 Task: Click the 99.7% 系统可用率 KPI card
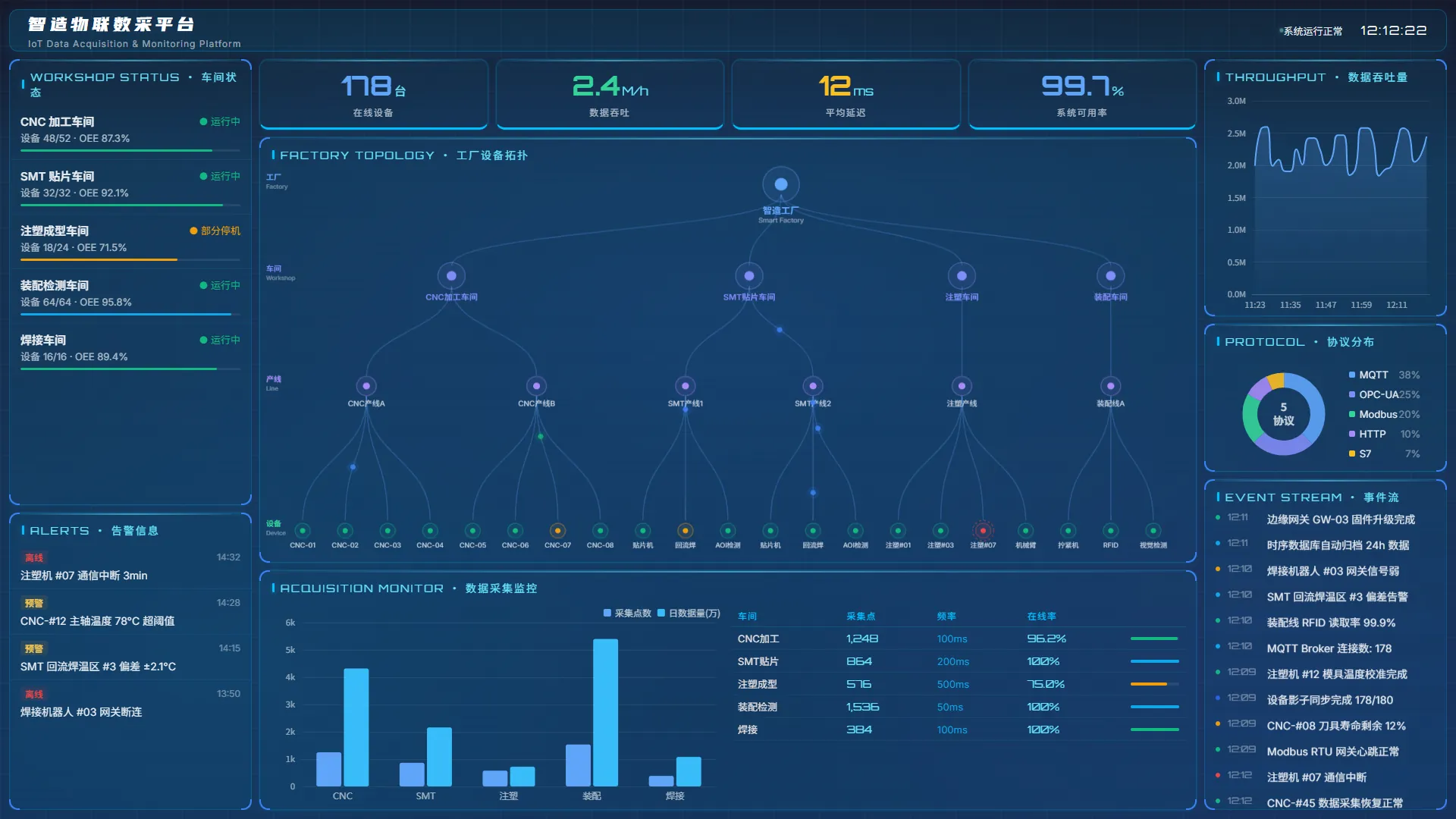point(1081,95)
